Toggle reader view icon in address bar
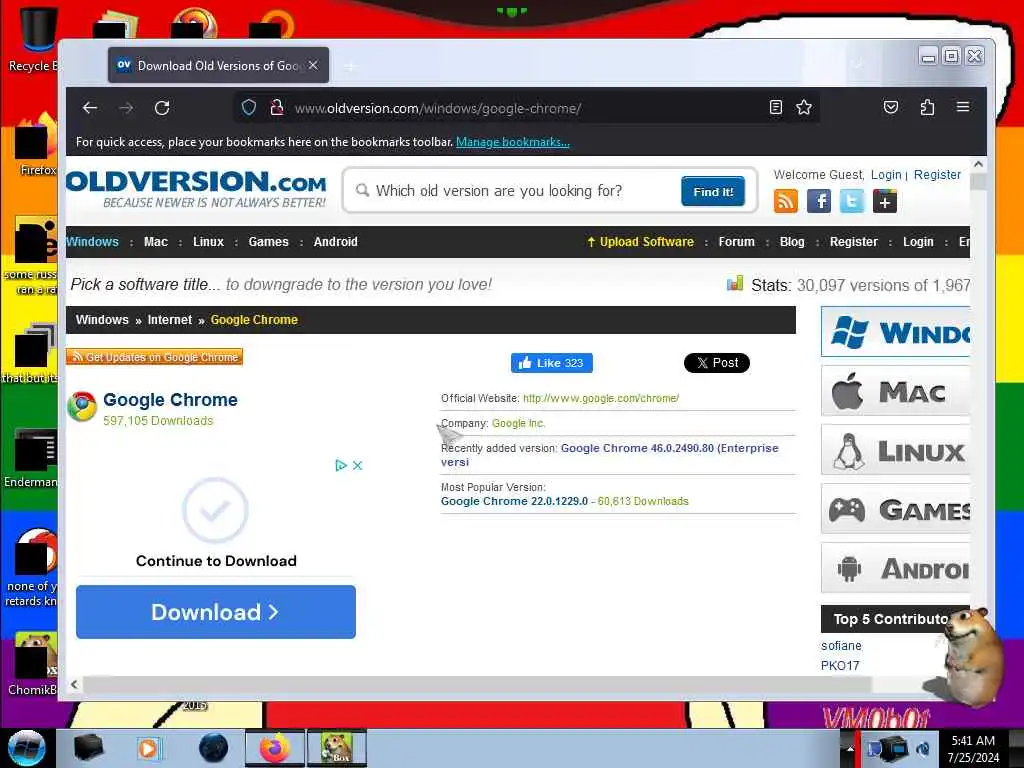 point(775,108)
